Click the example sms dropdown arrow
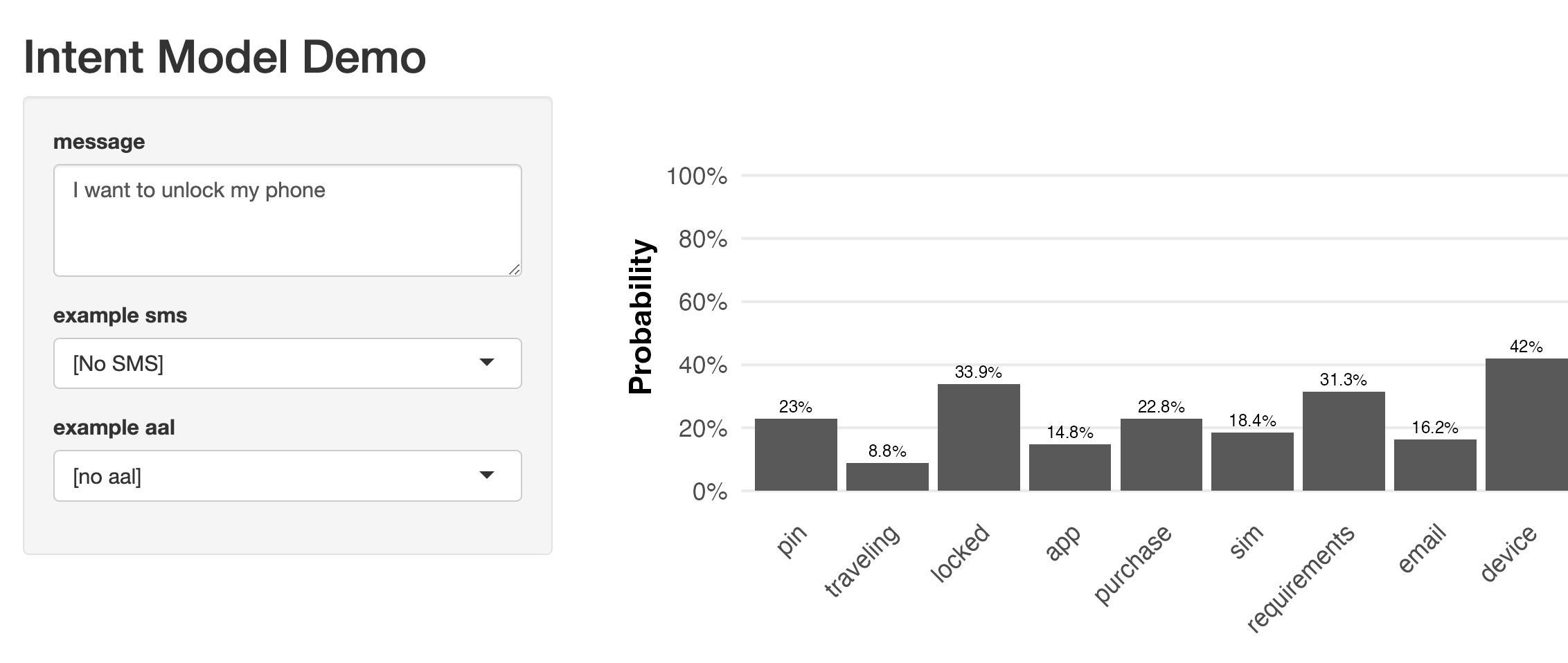This screenshot has height=663, width=1568. (487, 363)
